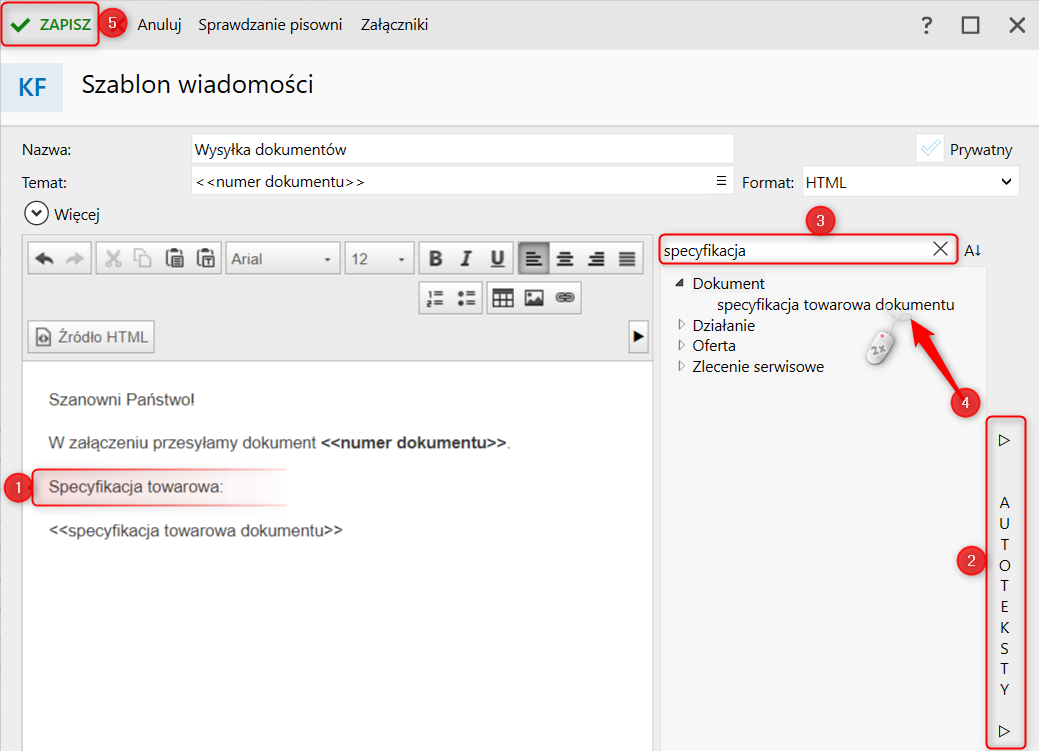The image size is (1039, 751).
Task: Expand the Więcej section
Action: (36, 214)
